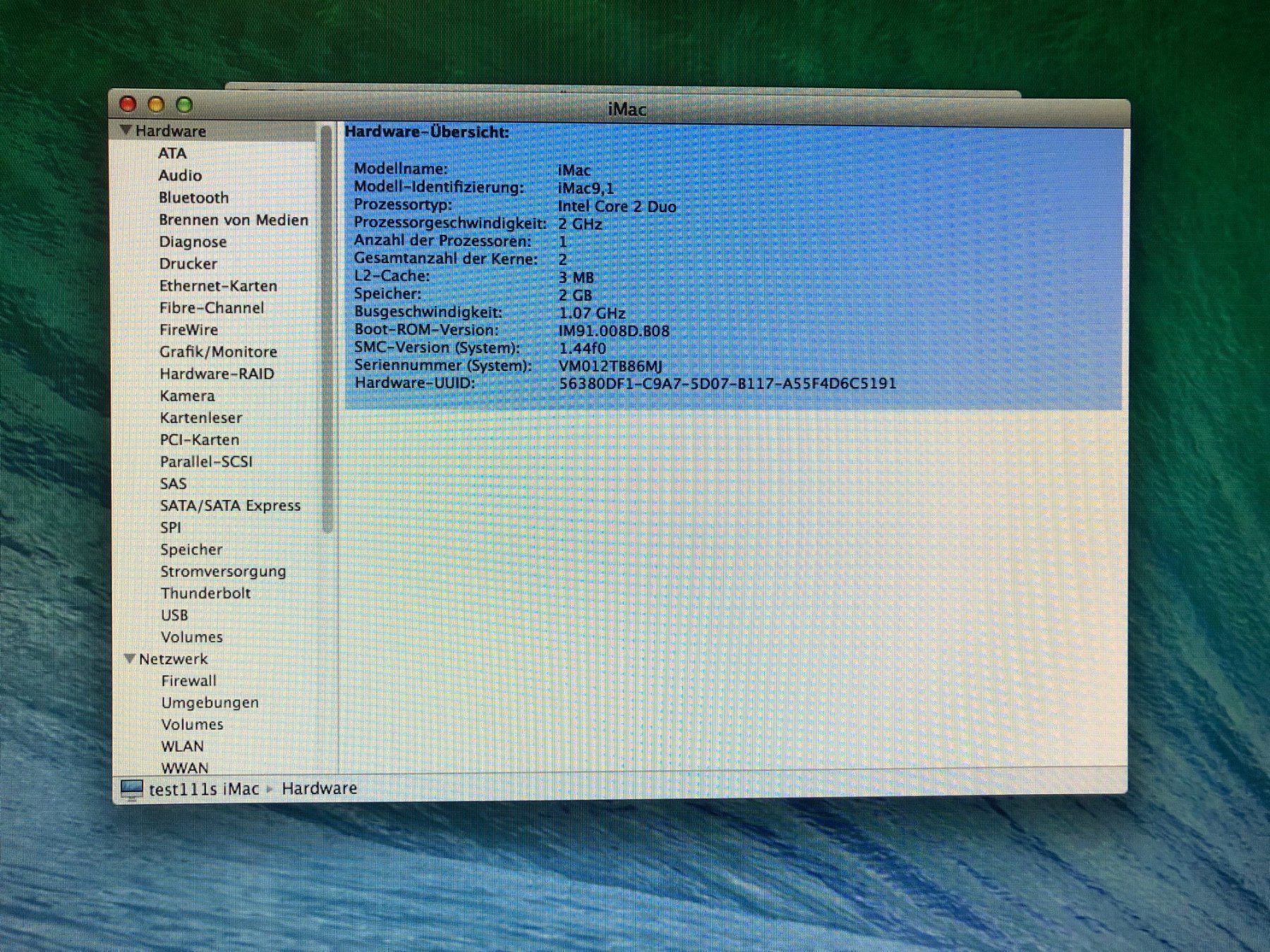Click the serial number 'VM012TB86MJ'
This screenshot has height=952, width=1270.
610,366
